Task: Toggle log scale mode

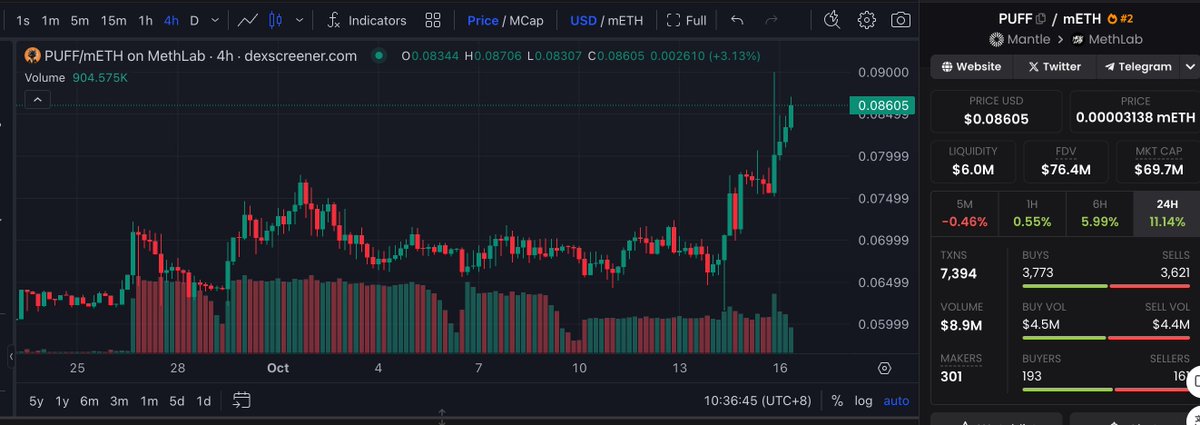Action: 863,401
